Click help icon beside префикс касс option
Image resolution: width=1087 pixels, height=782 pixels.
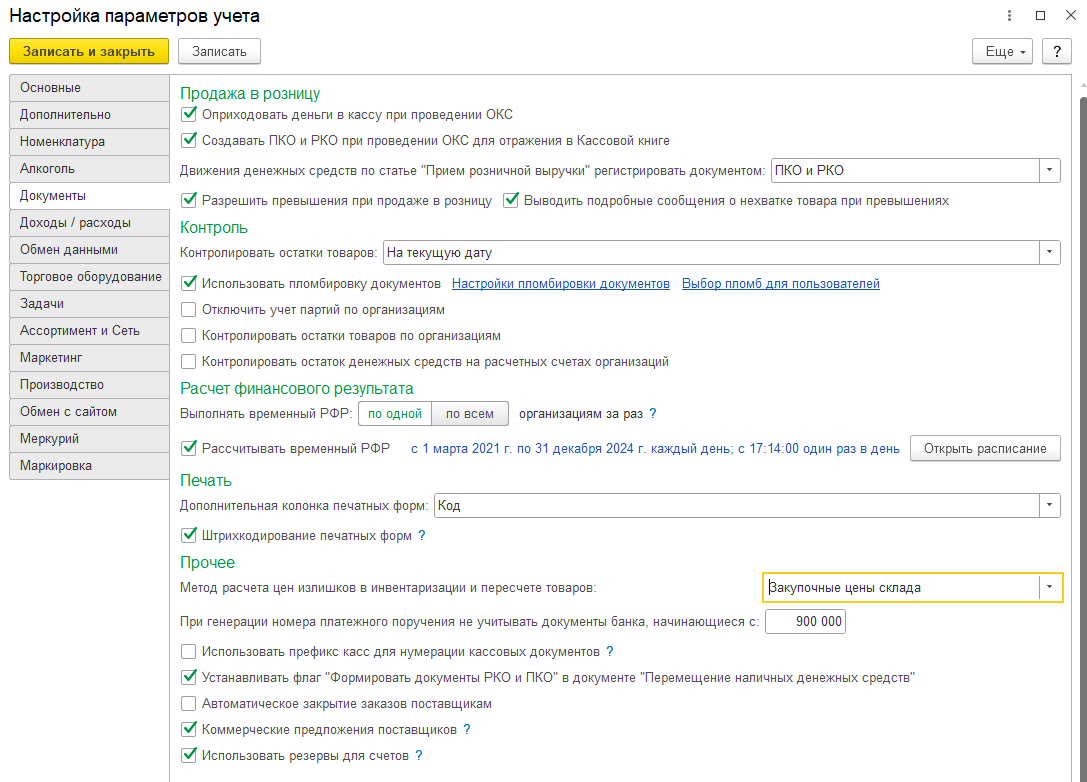[610, 652]
